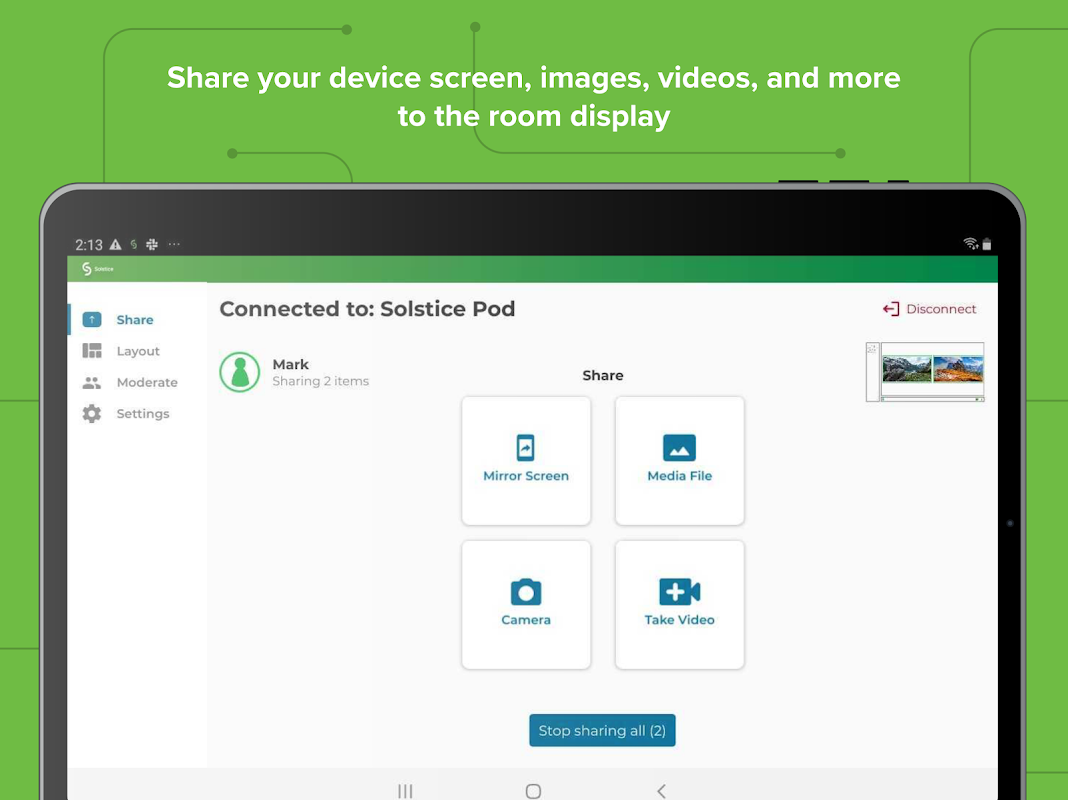Click the Settings gear icon
Screen dimensions: 1068x800
[x=92, y=413]
